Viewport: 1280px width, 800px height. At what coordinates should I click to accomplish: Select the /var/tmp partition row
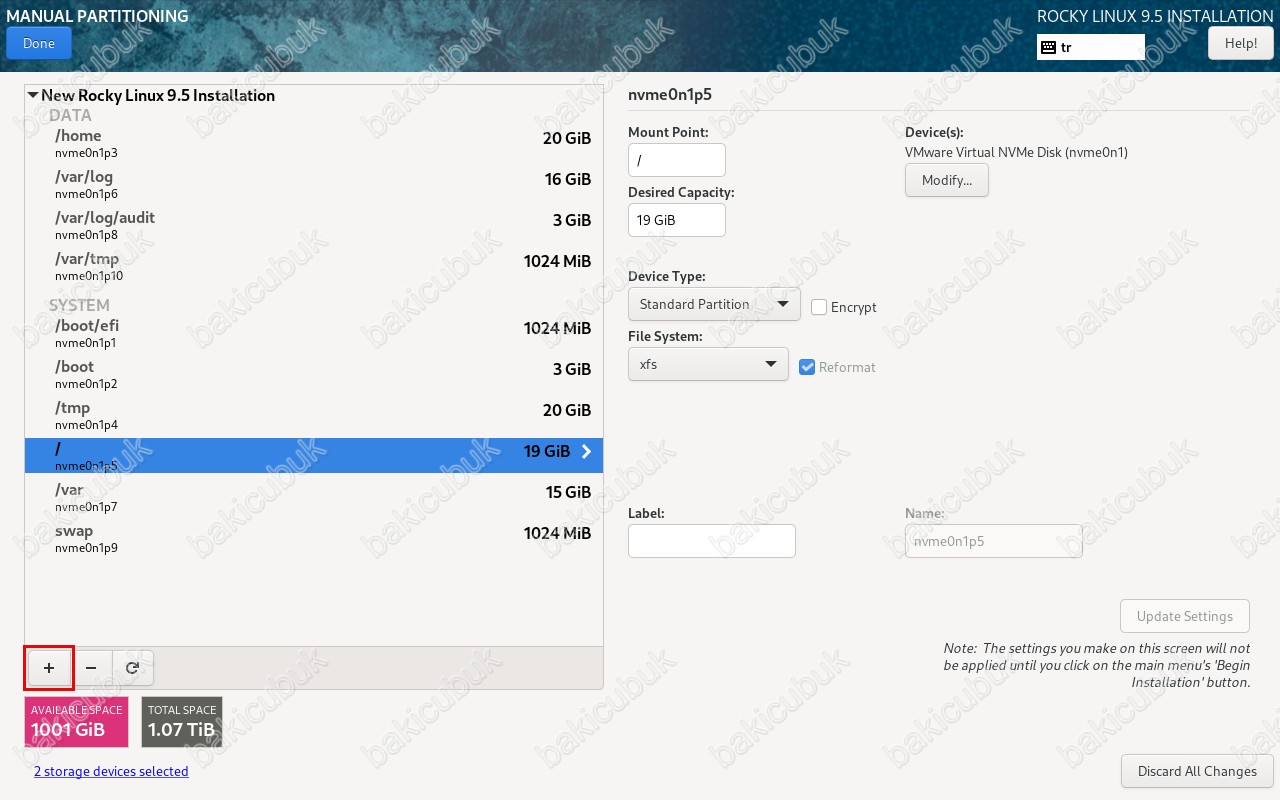point(314,267)
